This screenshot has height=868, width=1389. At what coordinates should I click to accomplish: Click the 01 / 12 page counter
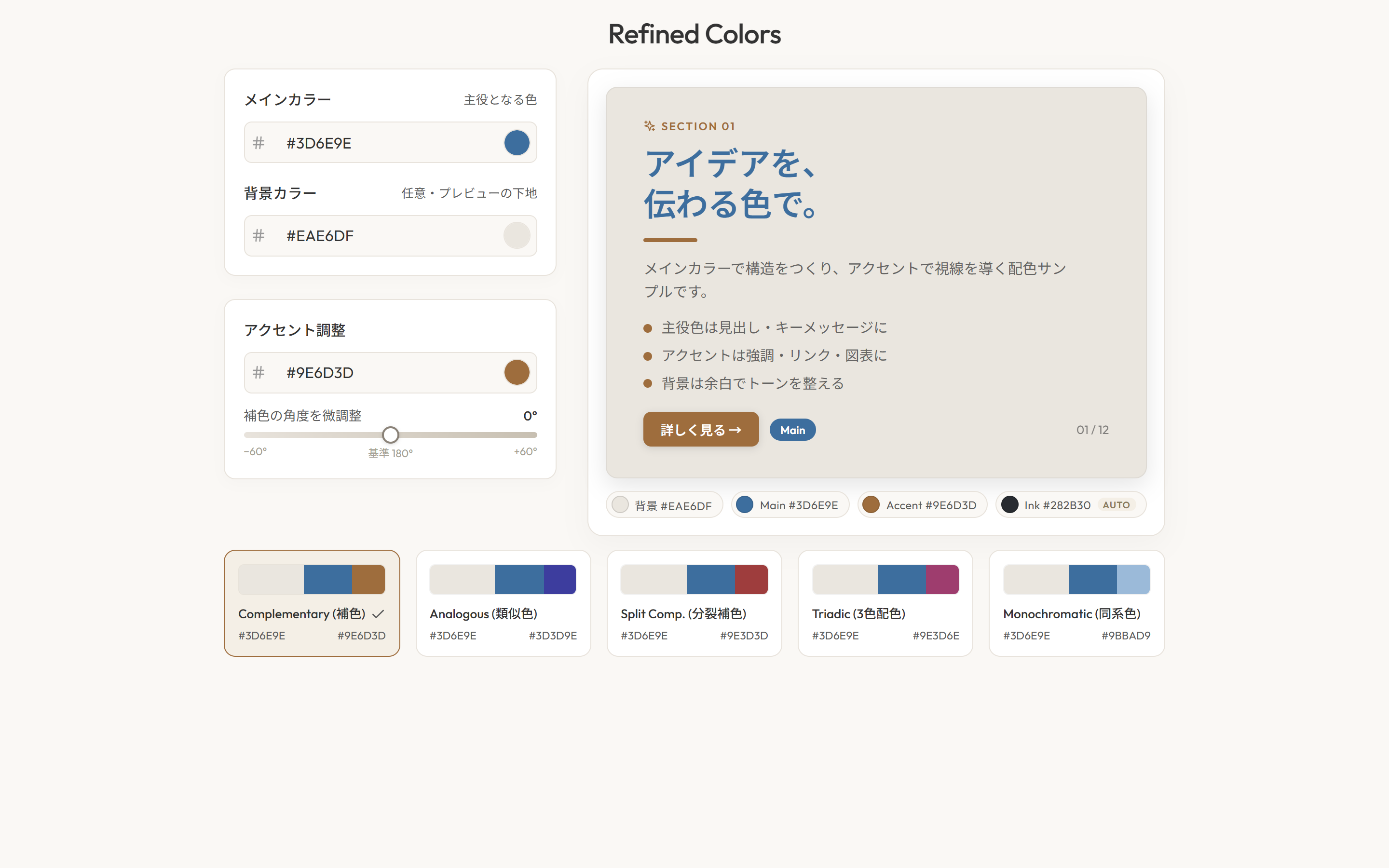[1092, 430]
